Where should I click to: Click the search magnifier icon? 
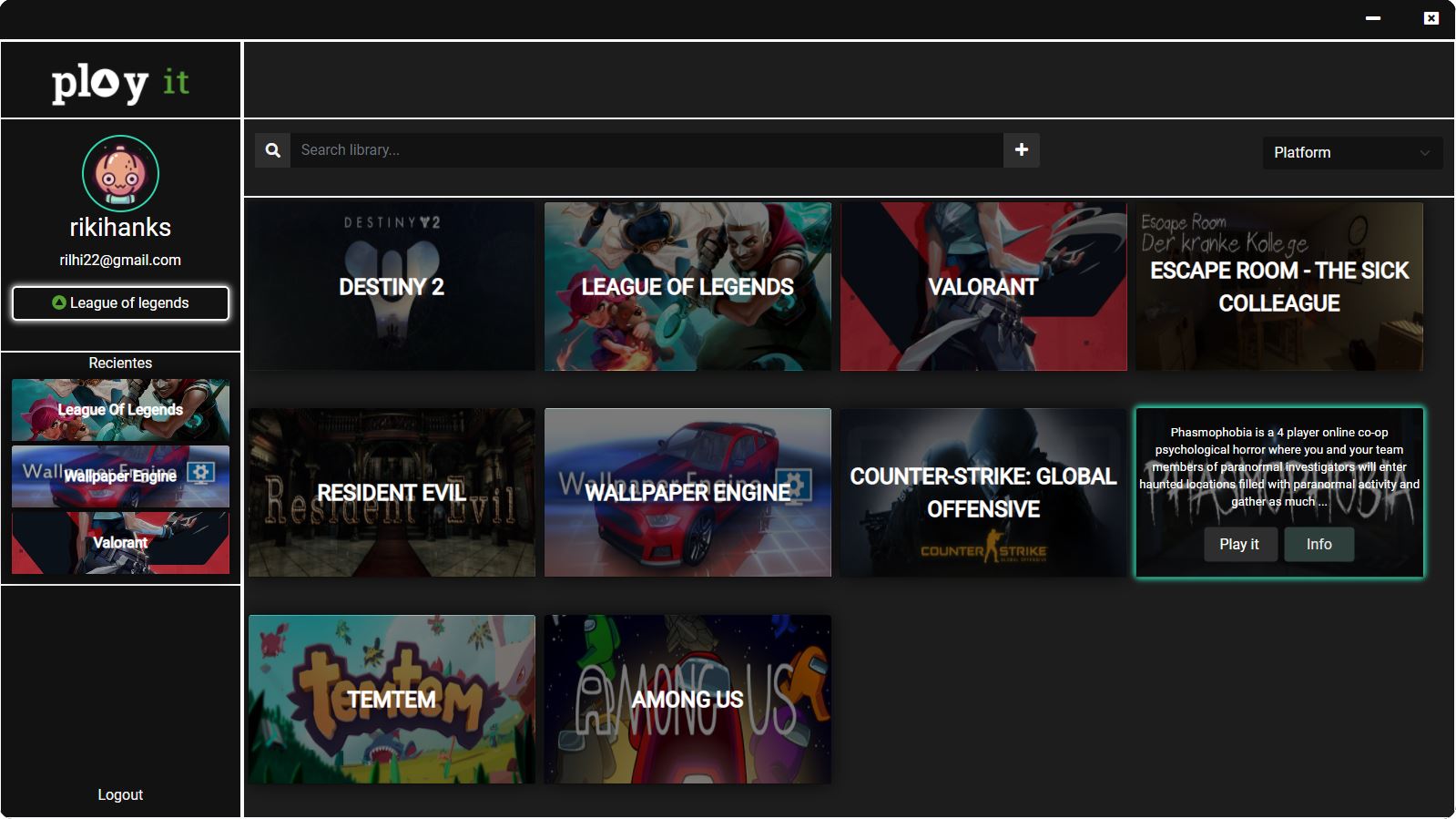pyautogui.click(x=272, y=150)
